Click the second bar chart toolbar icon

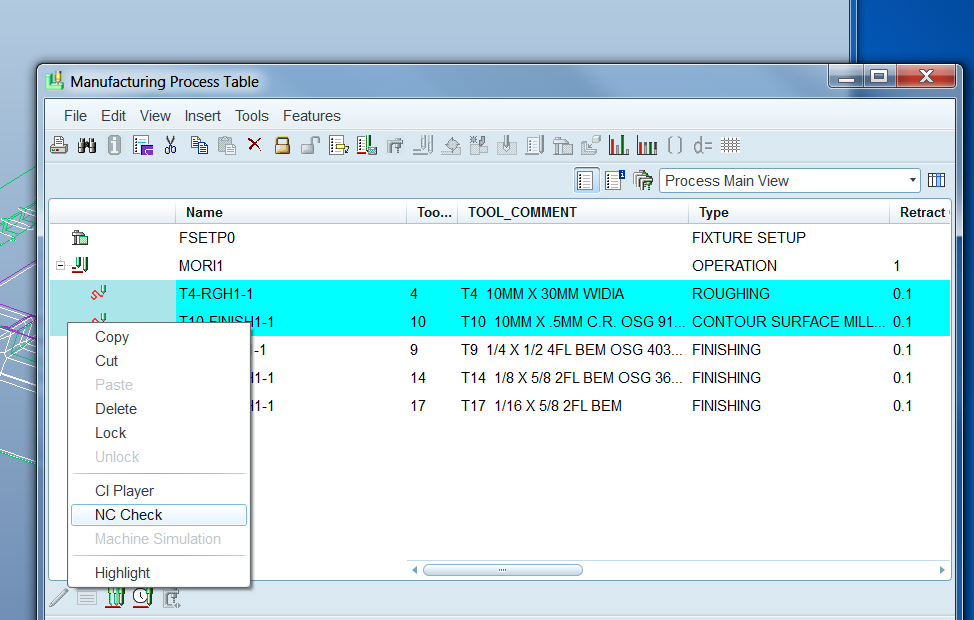[647, 145]
